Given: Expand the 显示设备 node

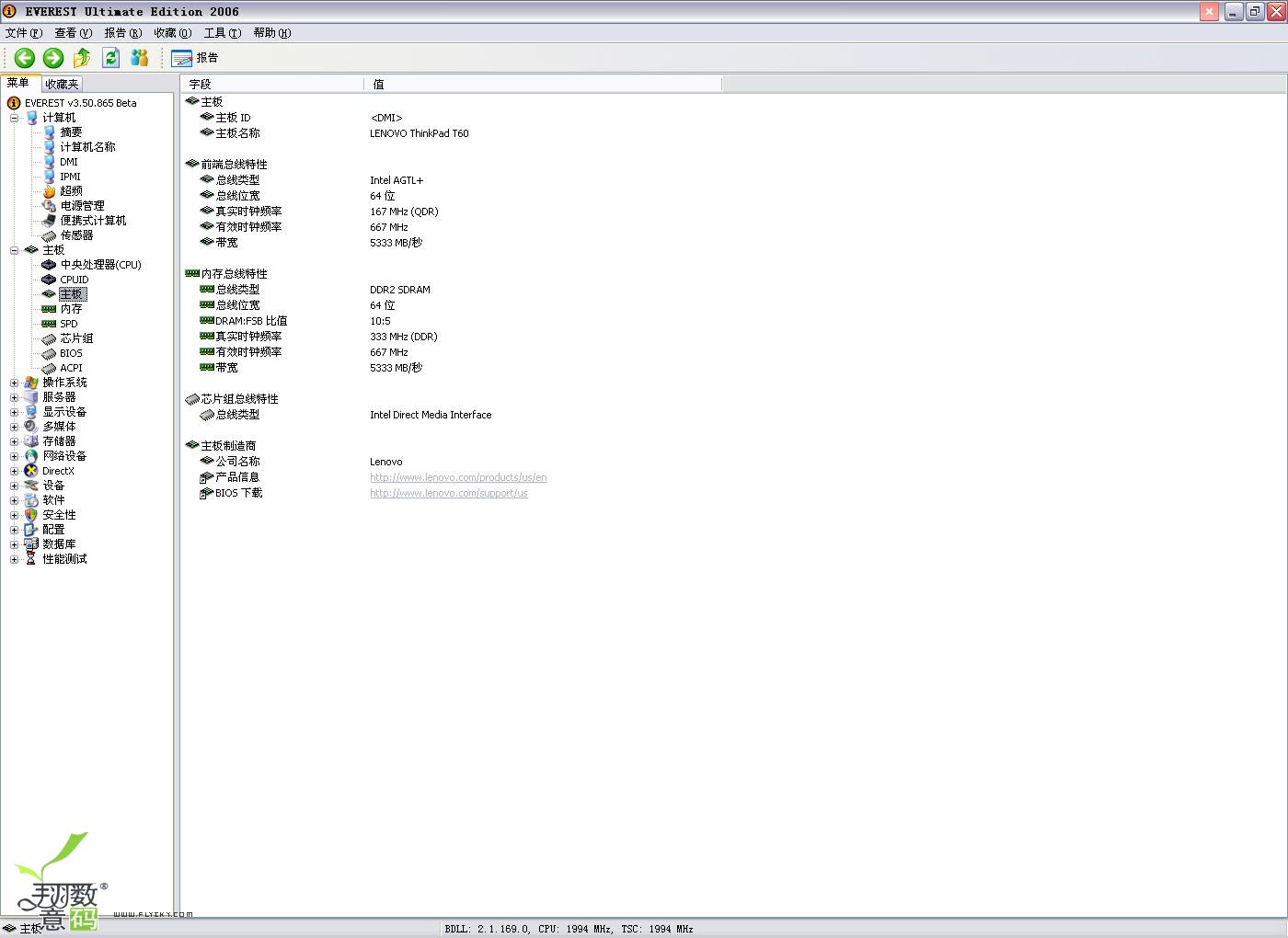Looking at the screenshot, I should [14, 412].
